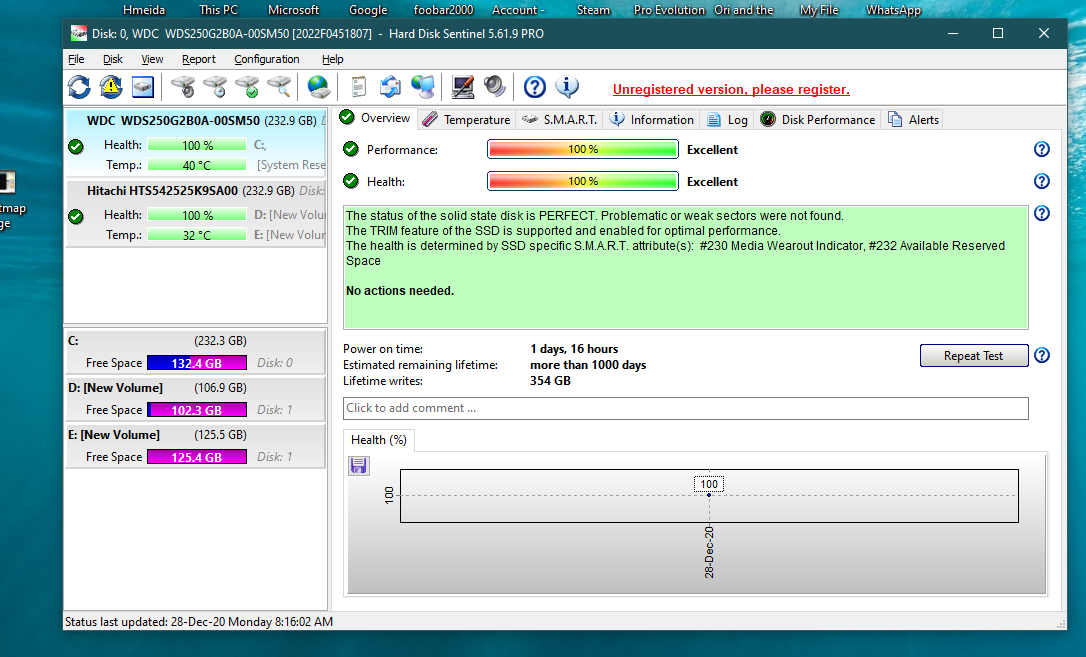Click the globe with monitor network icon
Image resolution: width=1086 pixels, height=657 pixels.
pyautogui.click(x=422, y=87)
